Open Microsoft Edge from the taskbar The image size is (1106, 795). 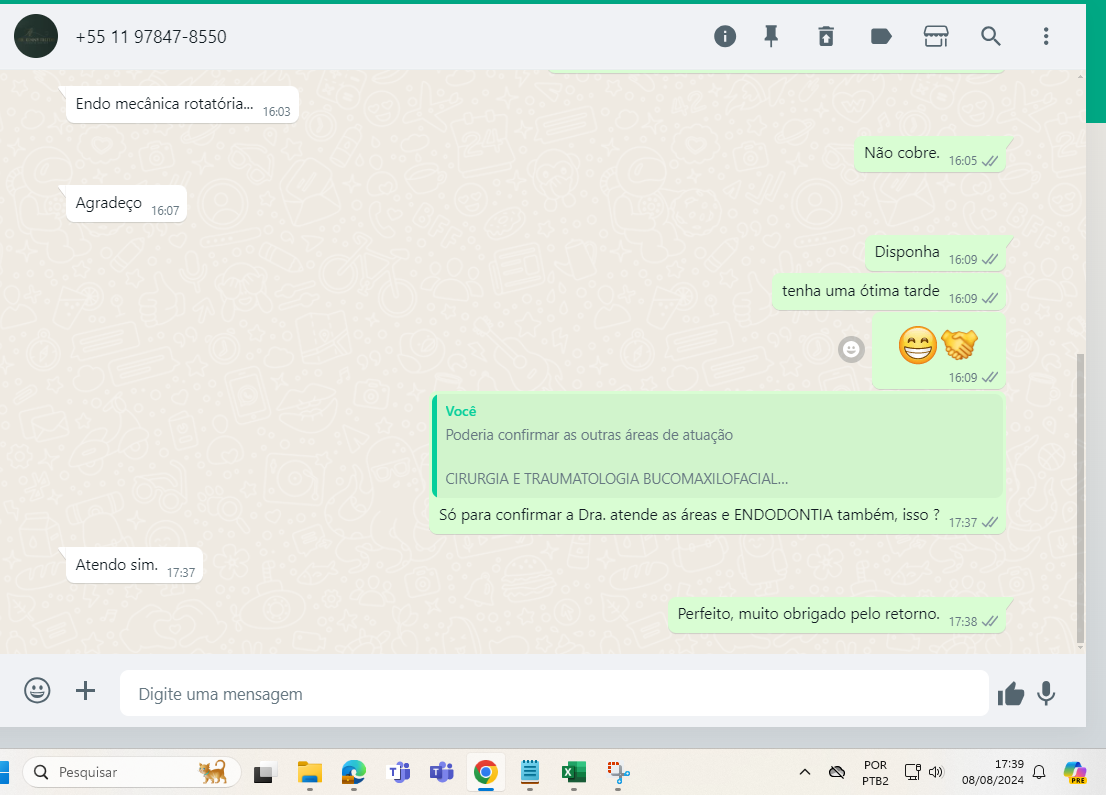[x=353, y=772]
